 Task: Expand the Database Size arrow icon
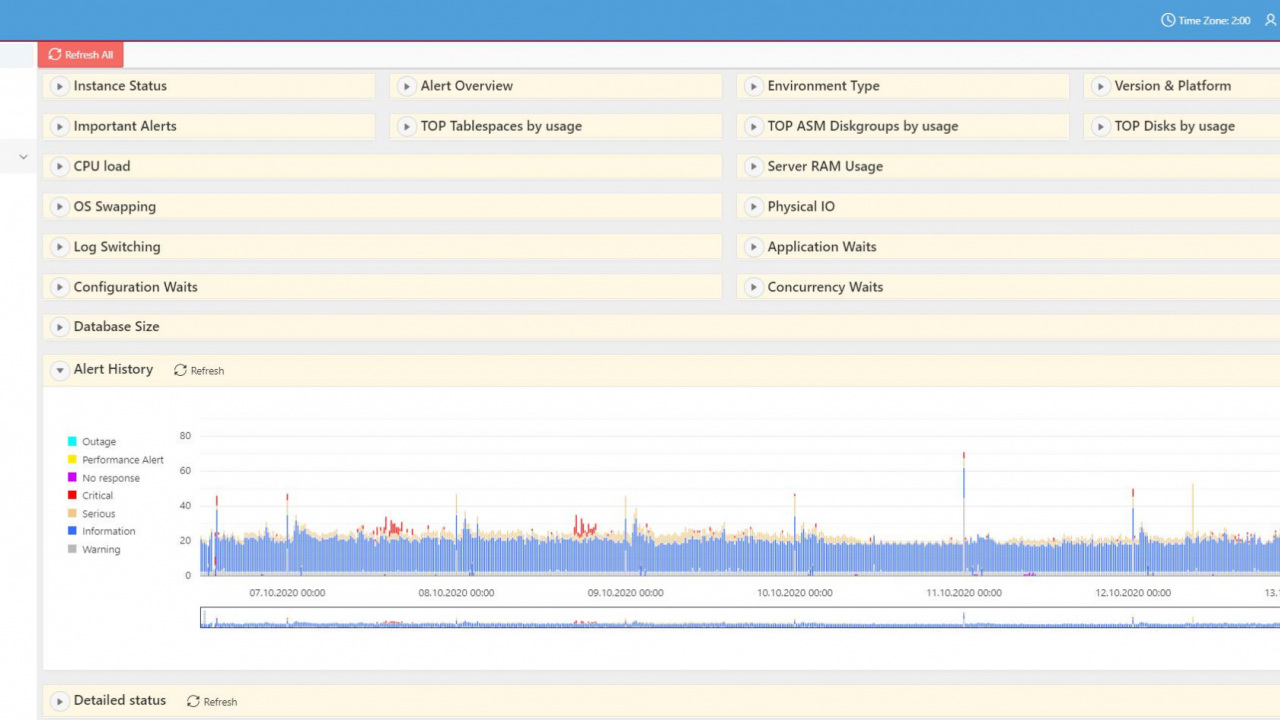[60, 327]
